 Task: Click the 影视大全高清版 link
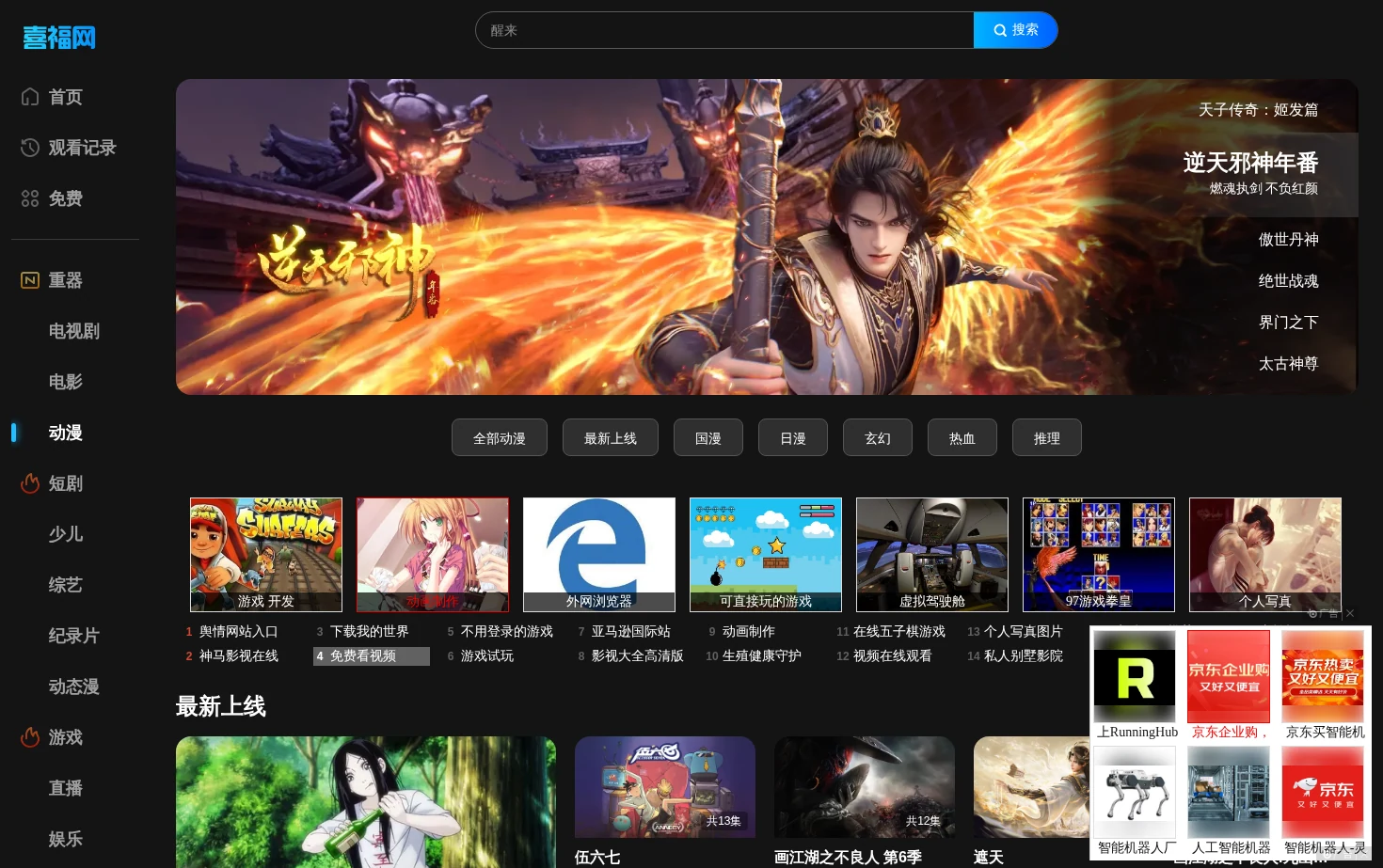638,656
